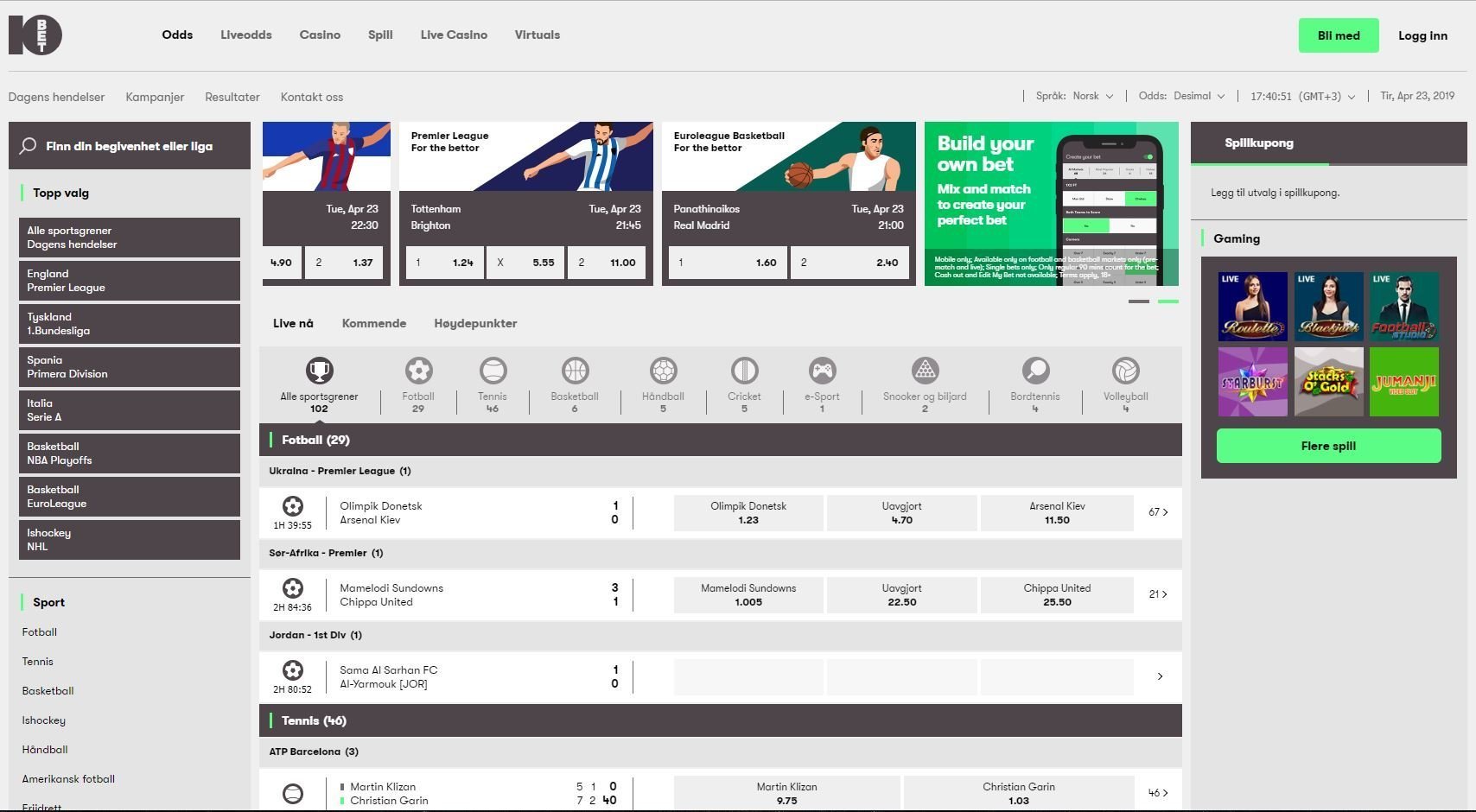
Task: Select the Alle sportsgrener filter showing 102 events
Action: [318, 377]
